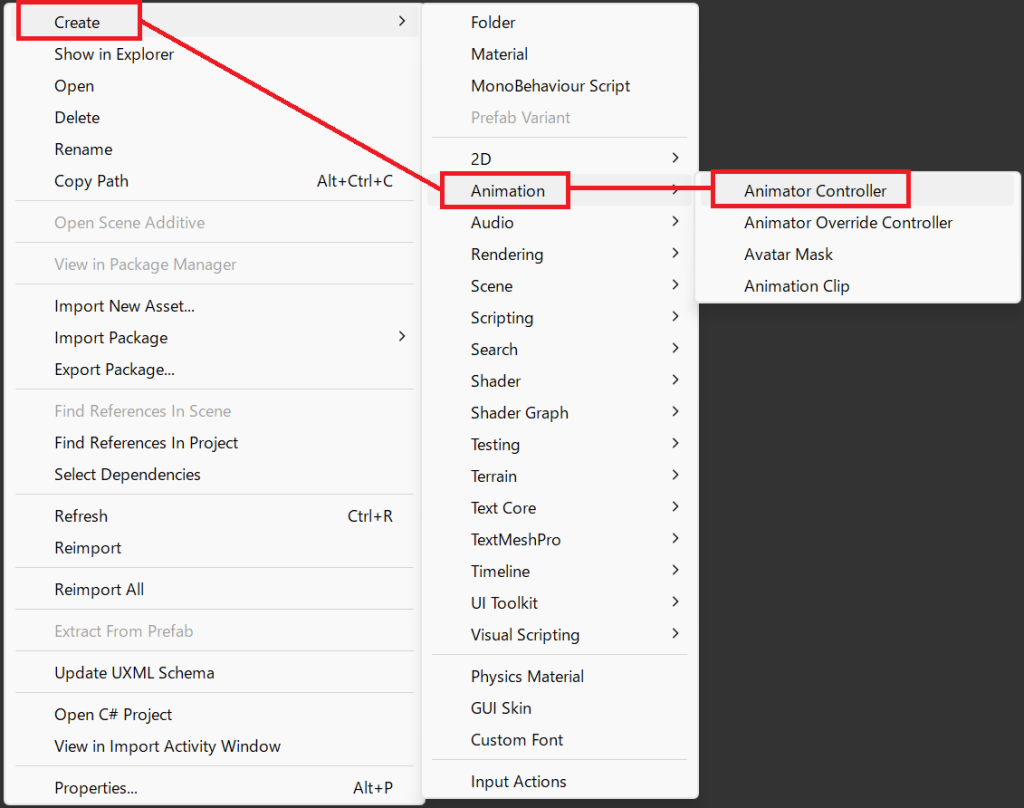The width and height of the screenshot is (1024, 808).
Task: Choose Reimport All
Action: [99, 590]
